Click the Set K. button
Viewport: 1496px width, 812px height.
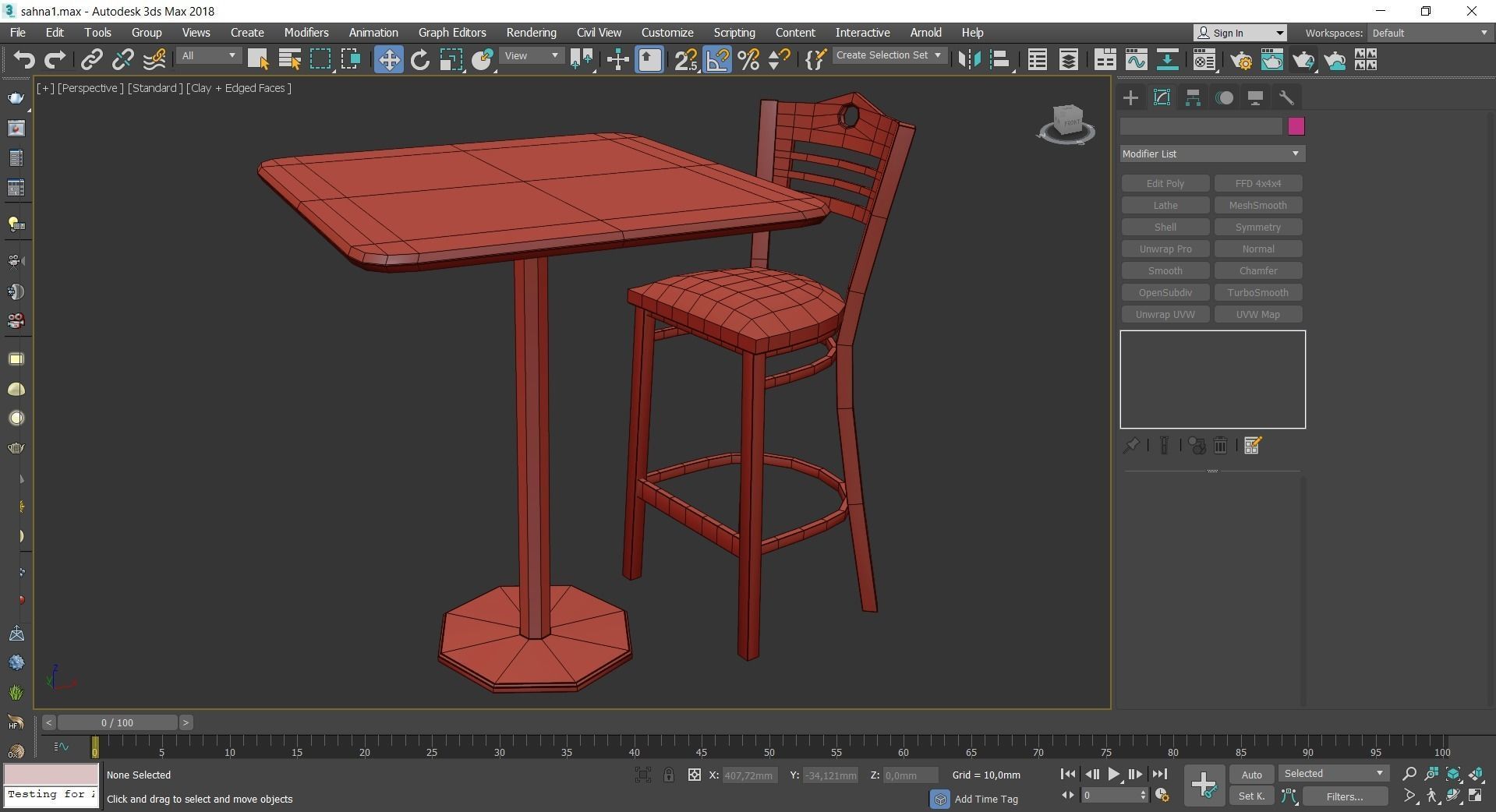(x=1251, y=796)
